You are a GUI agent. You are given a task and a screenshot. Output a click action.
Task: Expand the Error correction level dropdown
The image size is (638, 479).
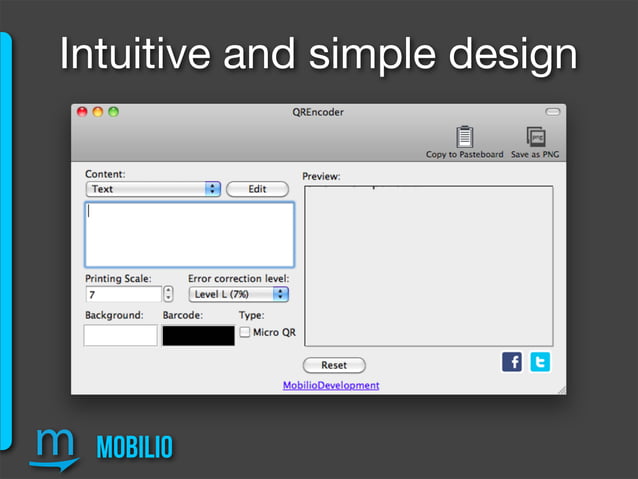[x=239, y=294]
